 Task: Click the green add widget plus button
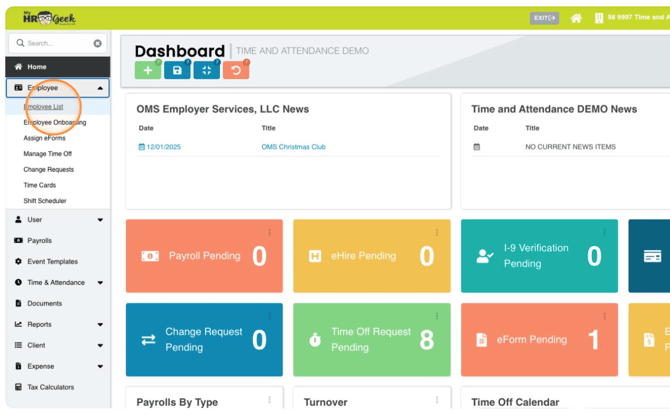[x=148, y=70]
